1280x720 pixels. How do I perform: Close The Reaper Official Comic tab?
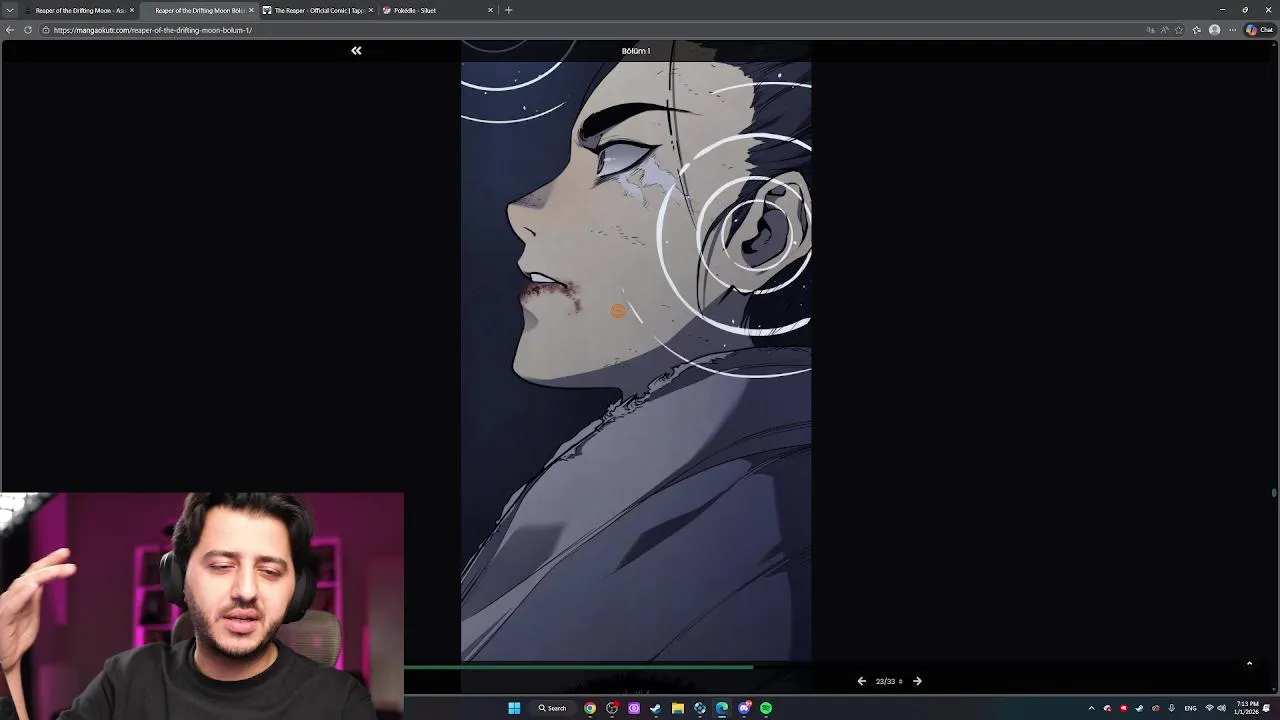[x=371, y=10]
